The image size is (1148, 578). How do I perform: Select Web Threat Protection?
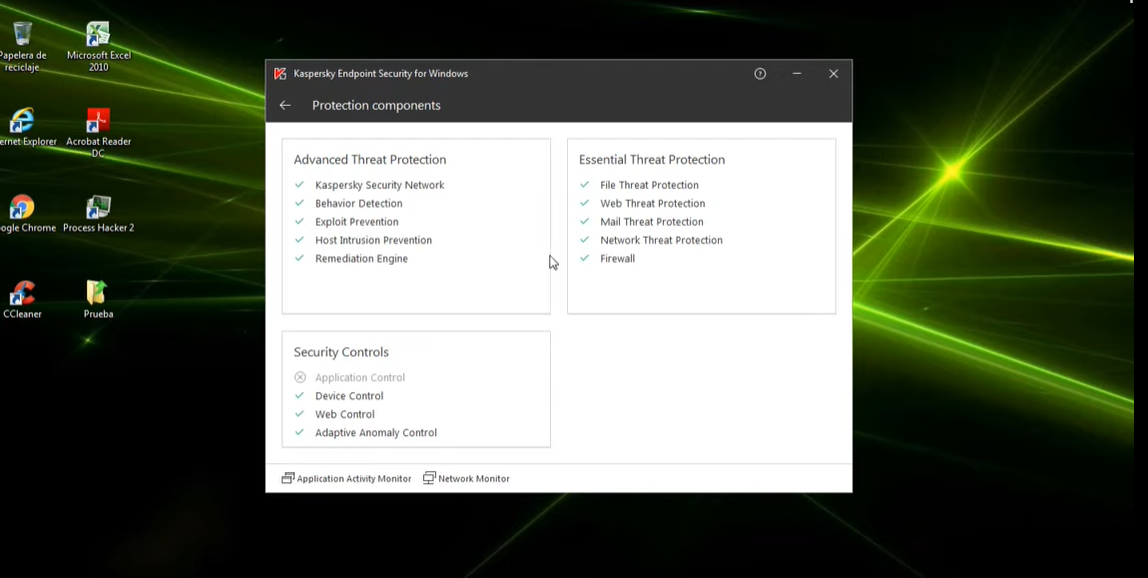[652, 204]
